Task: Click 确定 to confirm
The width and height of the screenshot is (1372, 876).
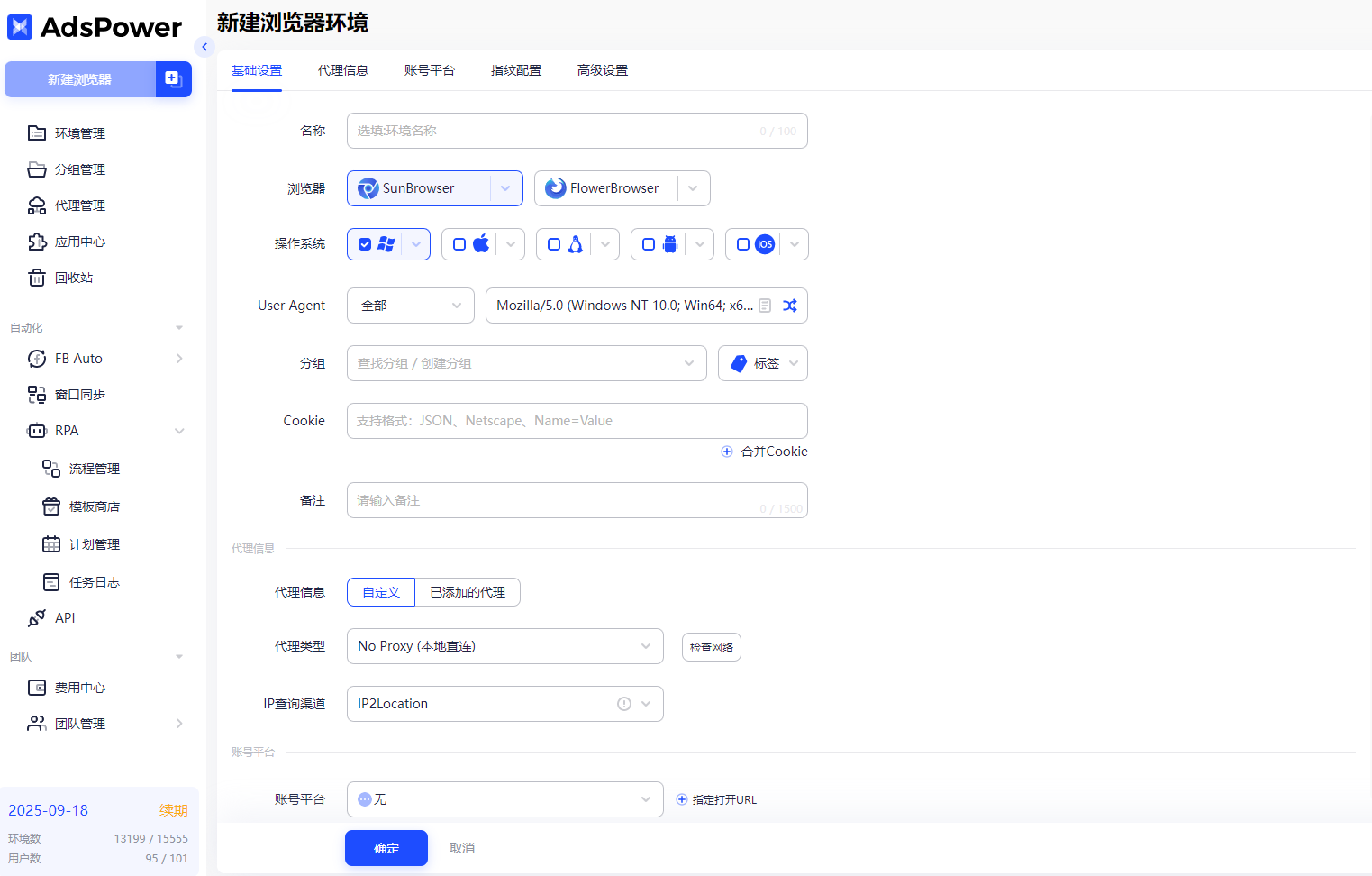Action: (x=386, y=848)
